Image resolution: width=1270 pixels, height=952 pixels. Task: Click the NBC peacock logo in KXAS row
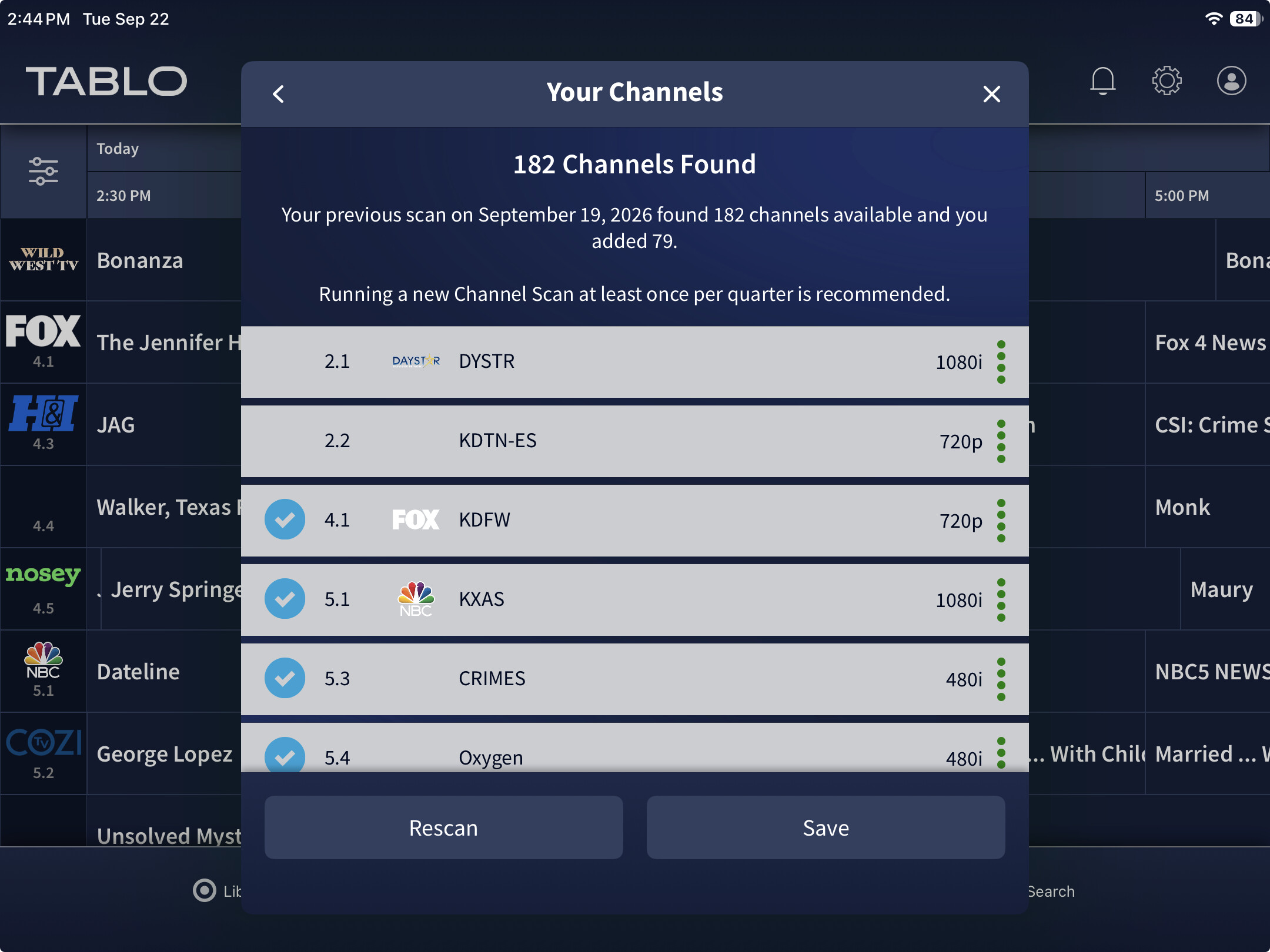(416, 599)
